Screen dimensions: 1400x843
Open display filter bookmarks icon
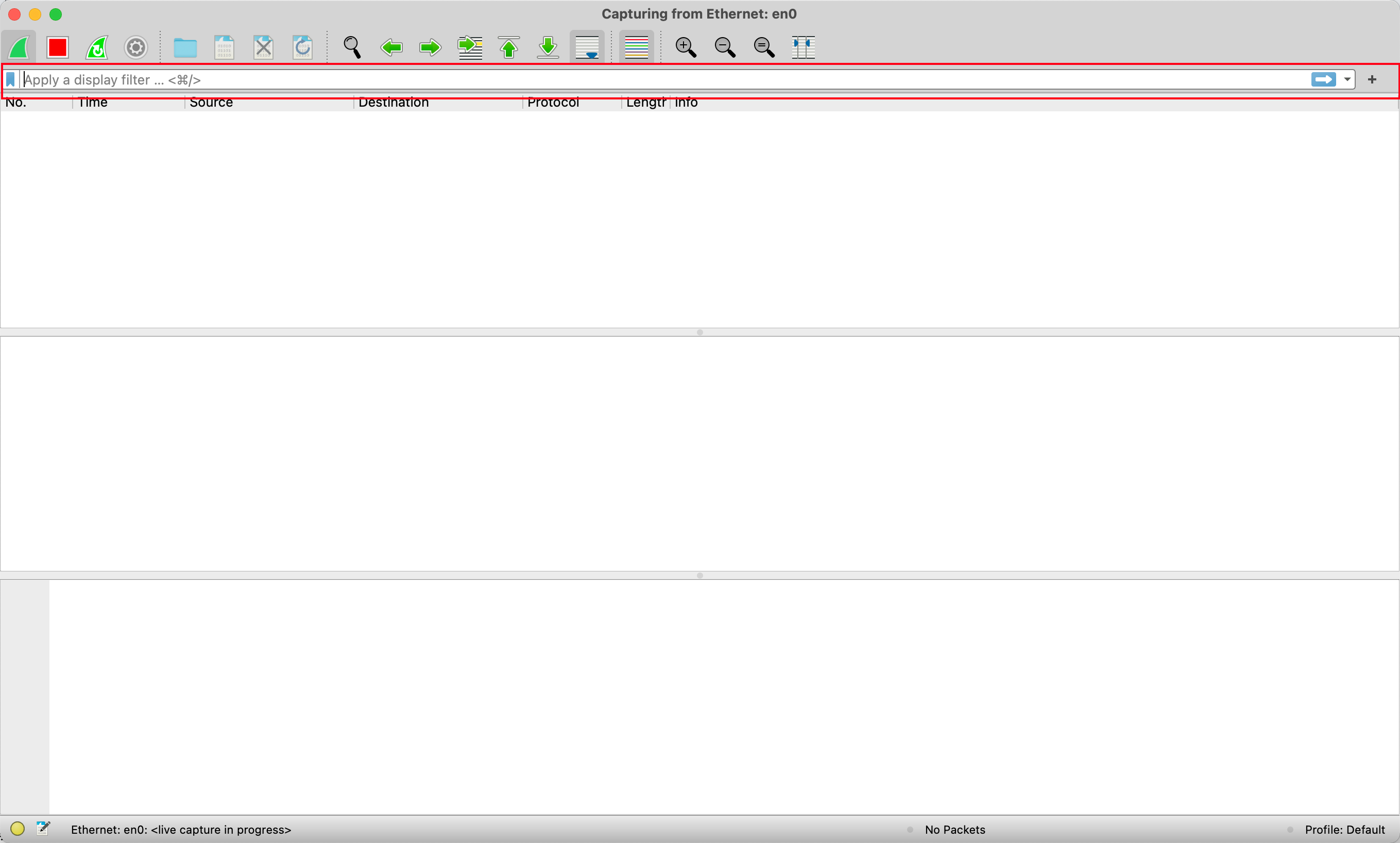[x=10, y=79]
